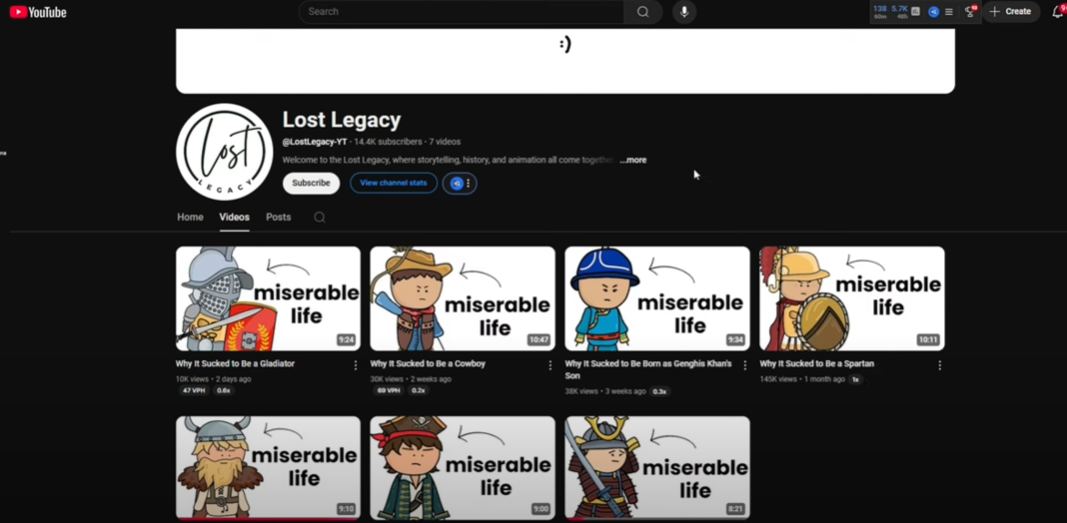Click the bar chart stats icon in toolbar
The height and width of the screenshot is (523, 1067).
pos(916,12)
